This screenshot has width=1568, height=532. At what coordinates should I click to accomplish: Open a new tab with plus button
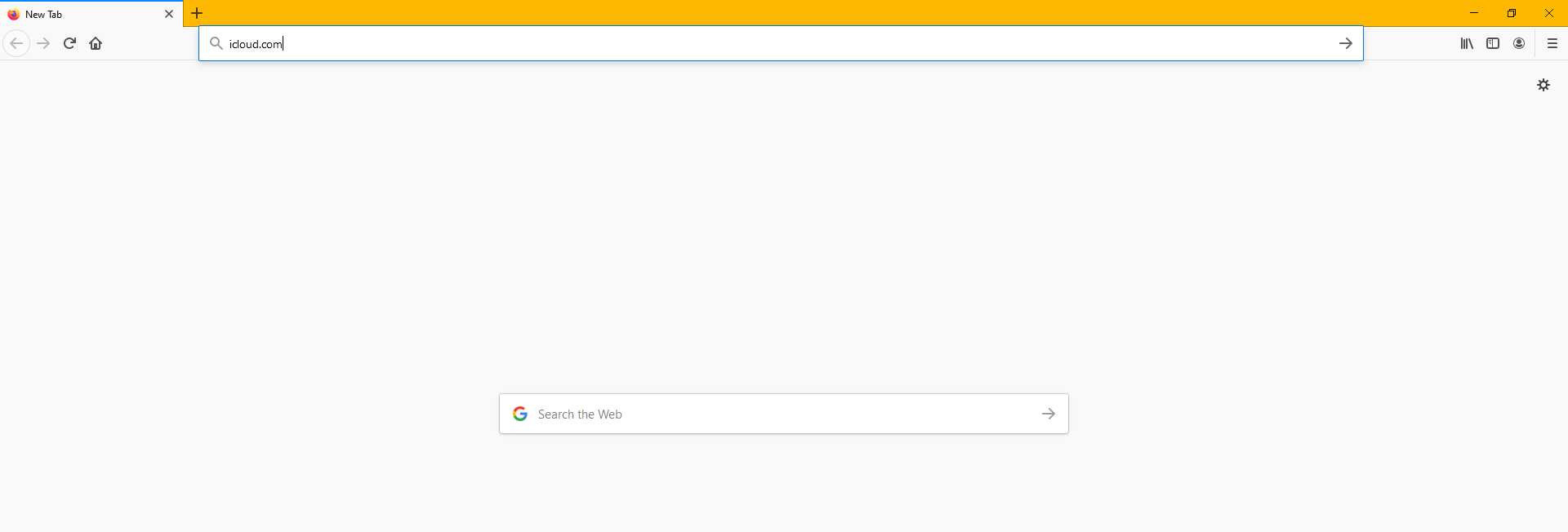[x=197, y=13]
